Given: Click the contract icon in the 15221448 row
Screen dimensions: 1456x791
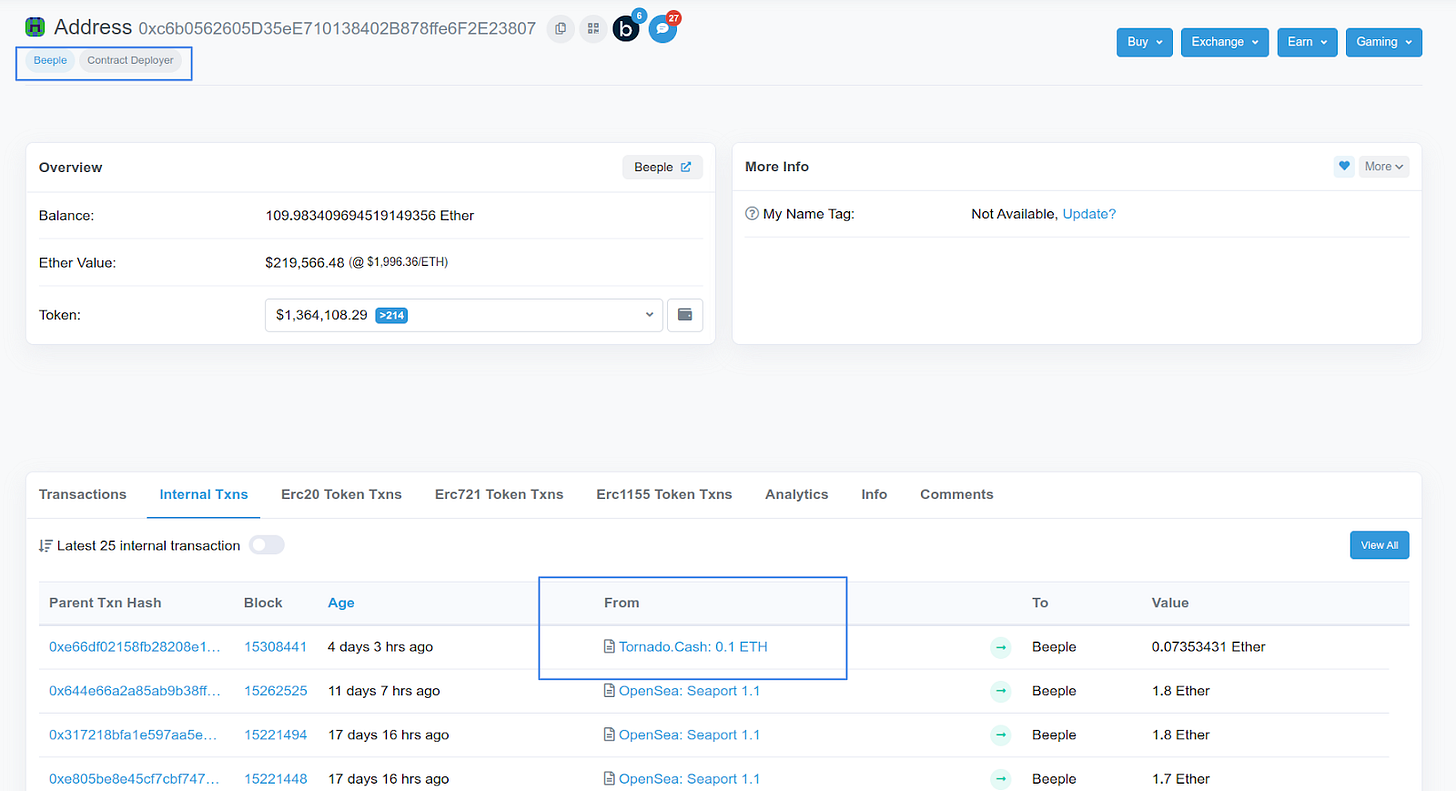Looking at the screenshot, I should [x=609, y=779].
